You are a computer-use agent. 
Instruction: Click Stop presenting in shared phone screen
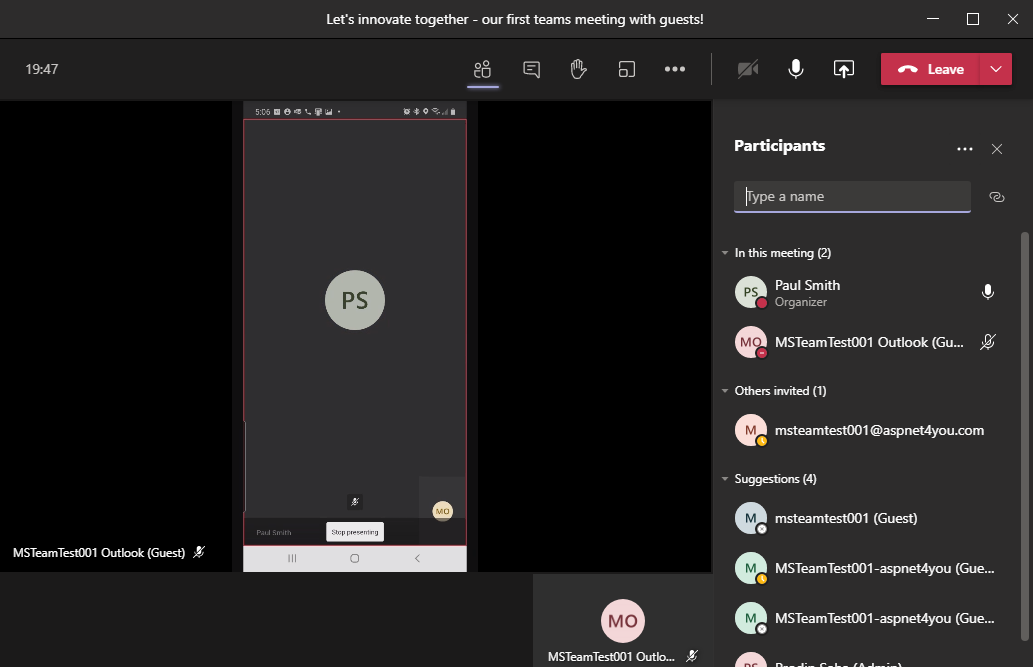(354, 532)
